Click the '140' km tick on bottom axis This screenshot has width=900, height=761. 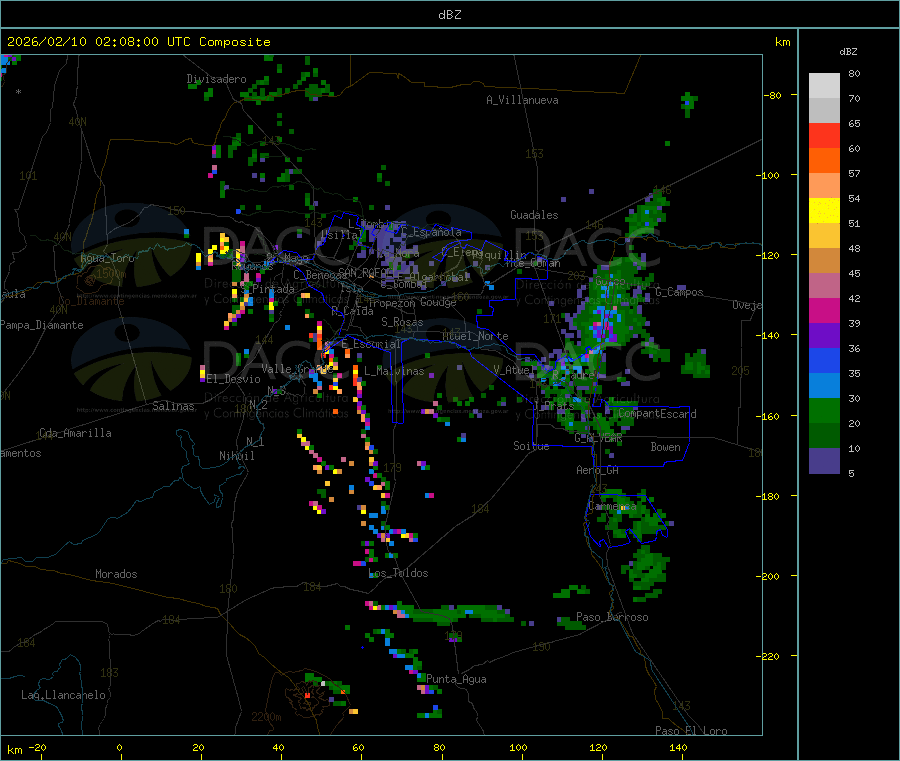click(678, 747)
